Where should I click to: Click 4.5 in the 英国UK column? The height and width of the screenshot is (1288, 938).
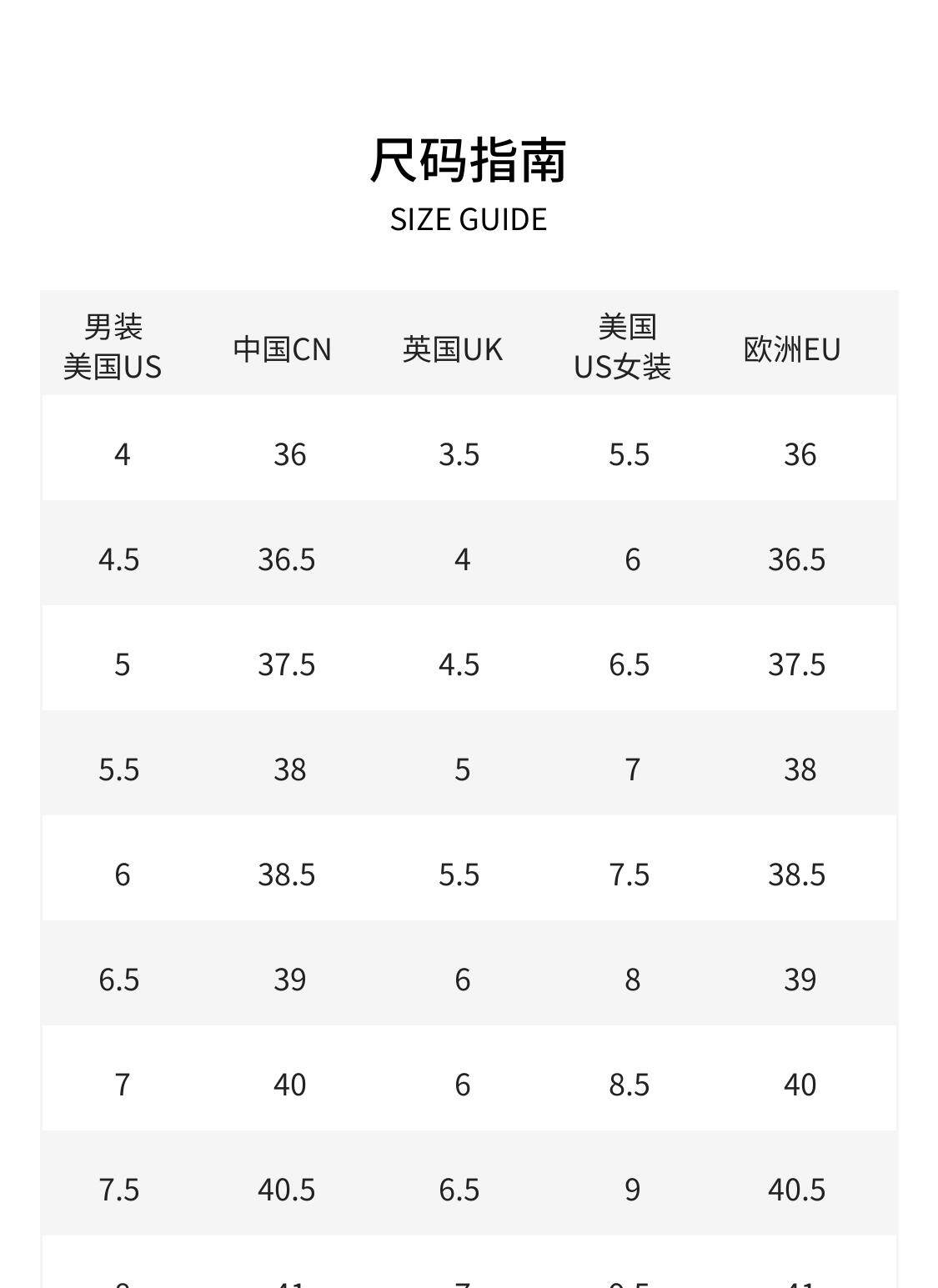(459, 664)
